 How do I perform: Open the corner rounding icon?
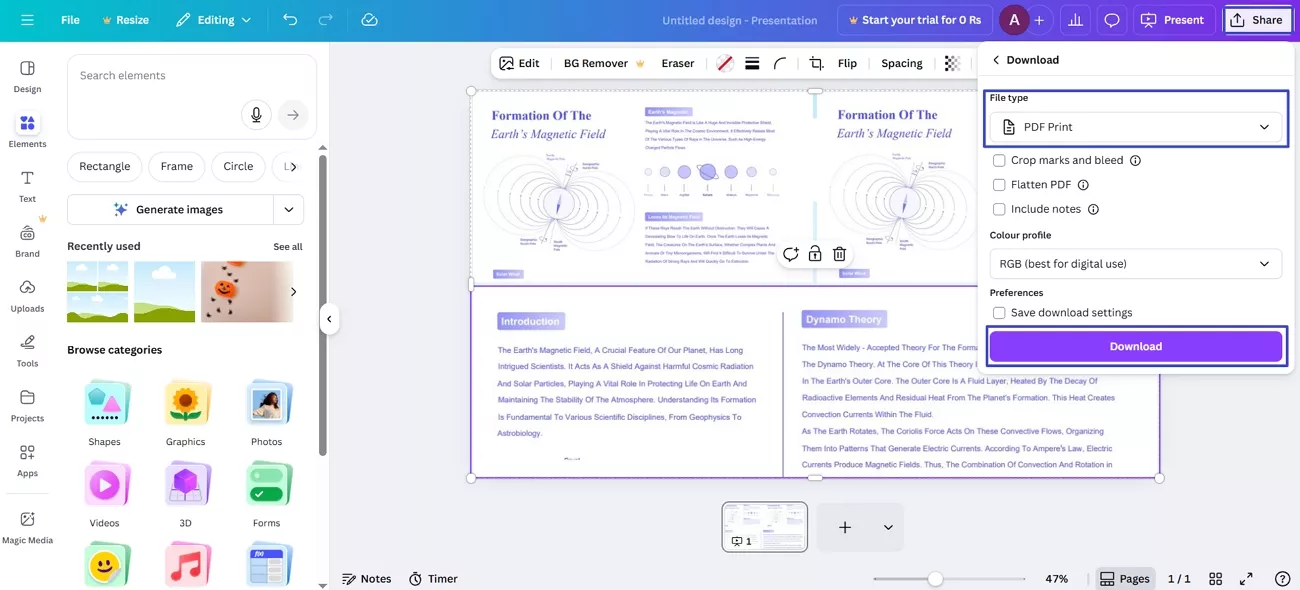[780, 63]
